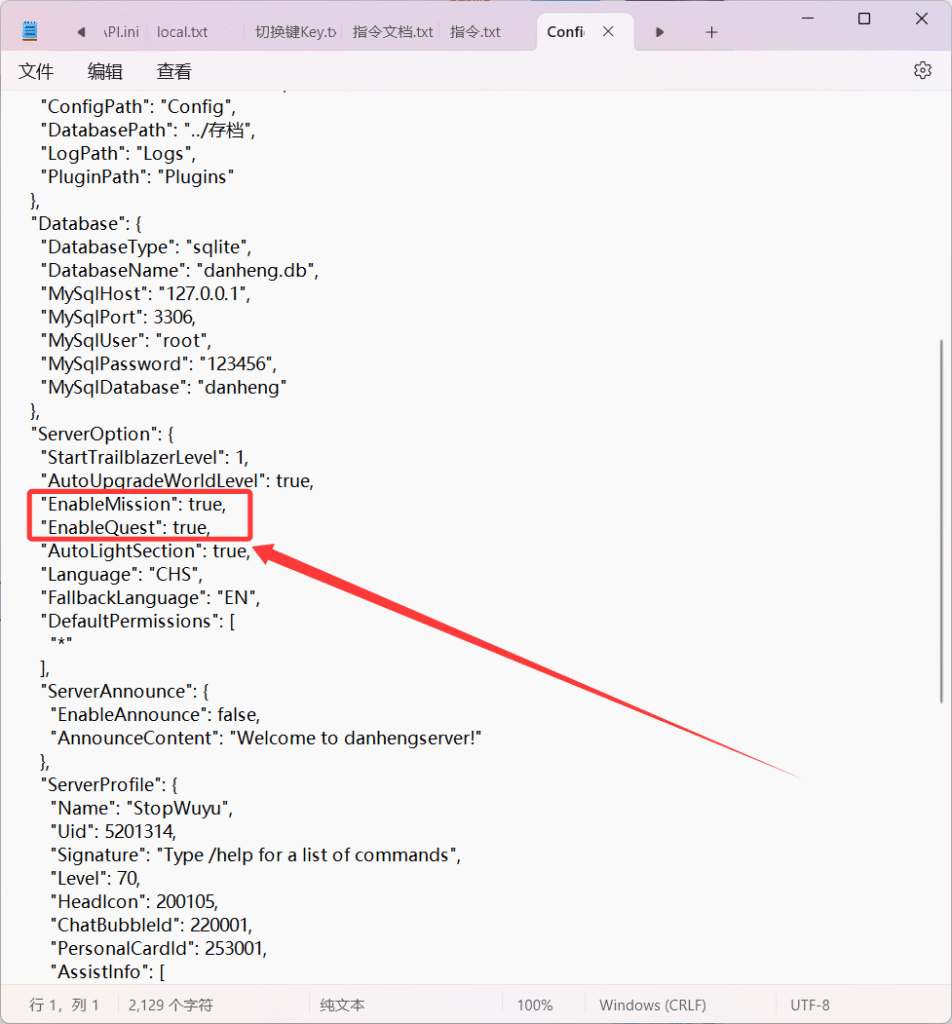Open the 指令文档.txt tab

pos(393,32)
